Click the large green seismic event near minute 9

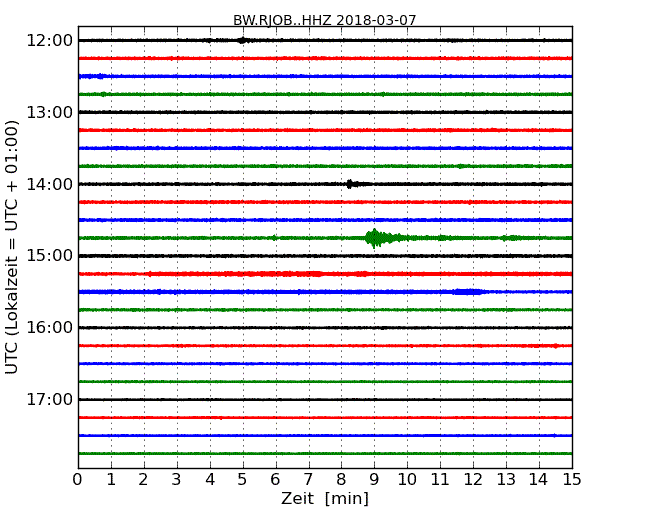(383, 238)
